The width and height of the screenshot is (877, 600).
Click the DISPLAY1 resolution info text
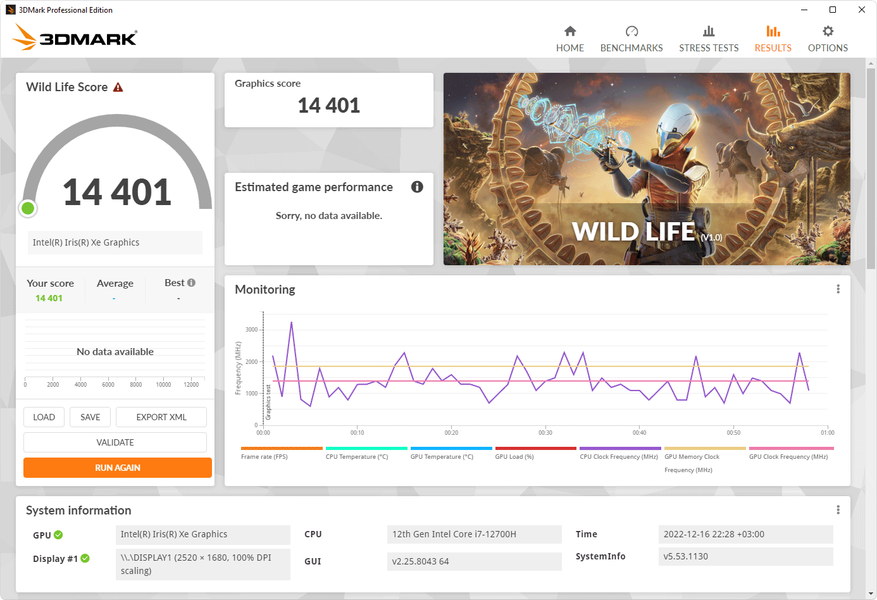[203, 564]
